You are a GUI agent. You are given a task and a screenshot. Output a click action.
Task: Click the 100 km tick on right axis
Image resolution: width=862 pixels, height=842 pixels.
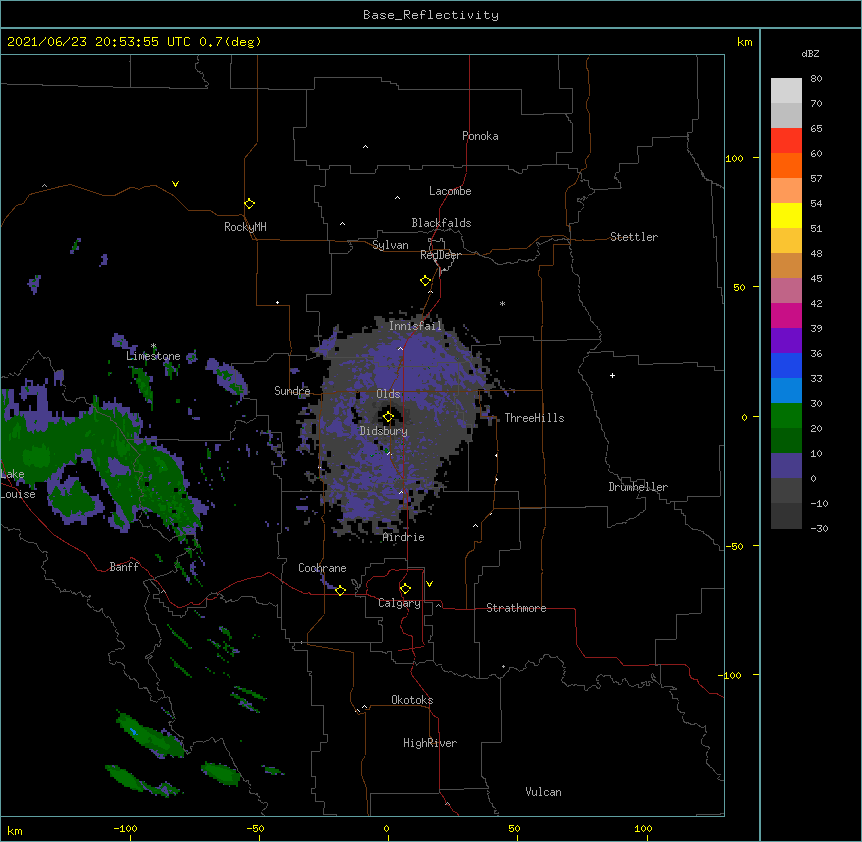pyautogui.click(x=734, y=158)
